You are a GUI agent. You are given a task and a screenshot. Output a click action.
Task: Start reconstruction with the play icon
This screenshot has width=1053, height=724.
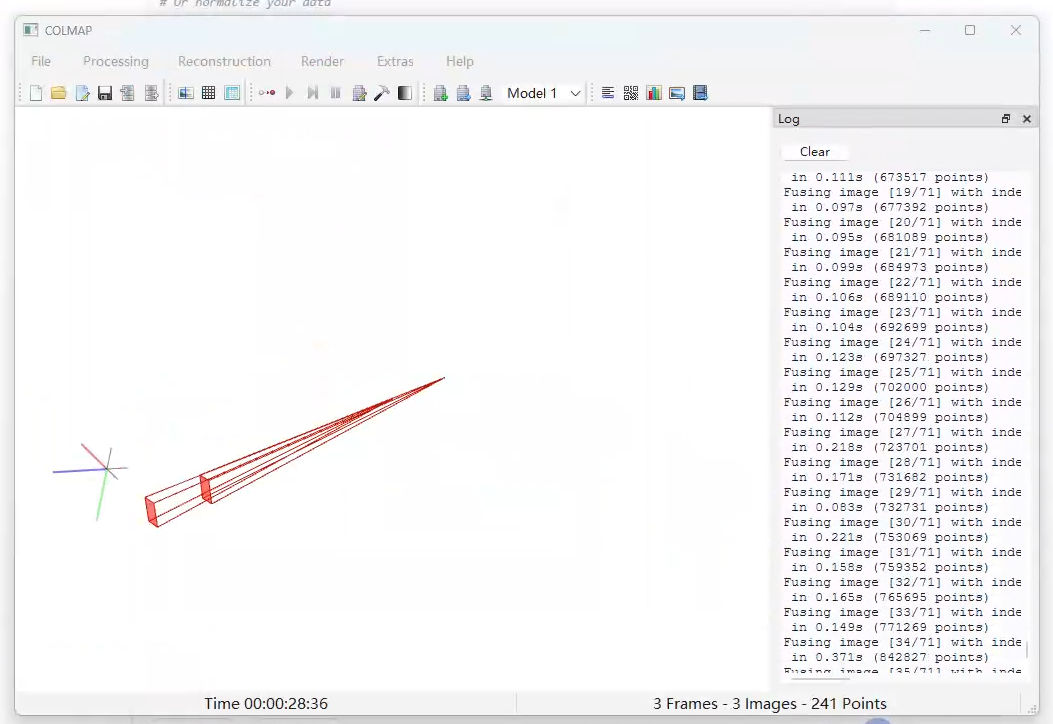289,93
